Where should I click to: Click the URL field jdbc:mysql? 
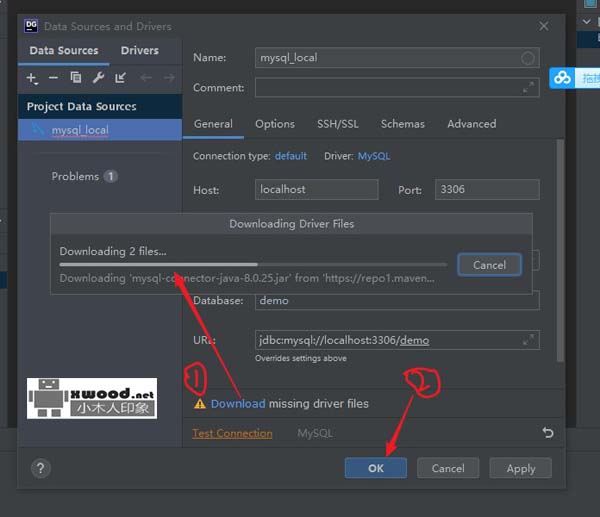[397, 340]
